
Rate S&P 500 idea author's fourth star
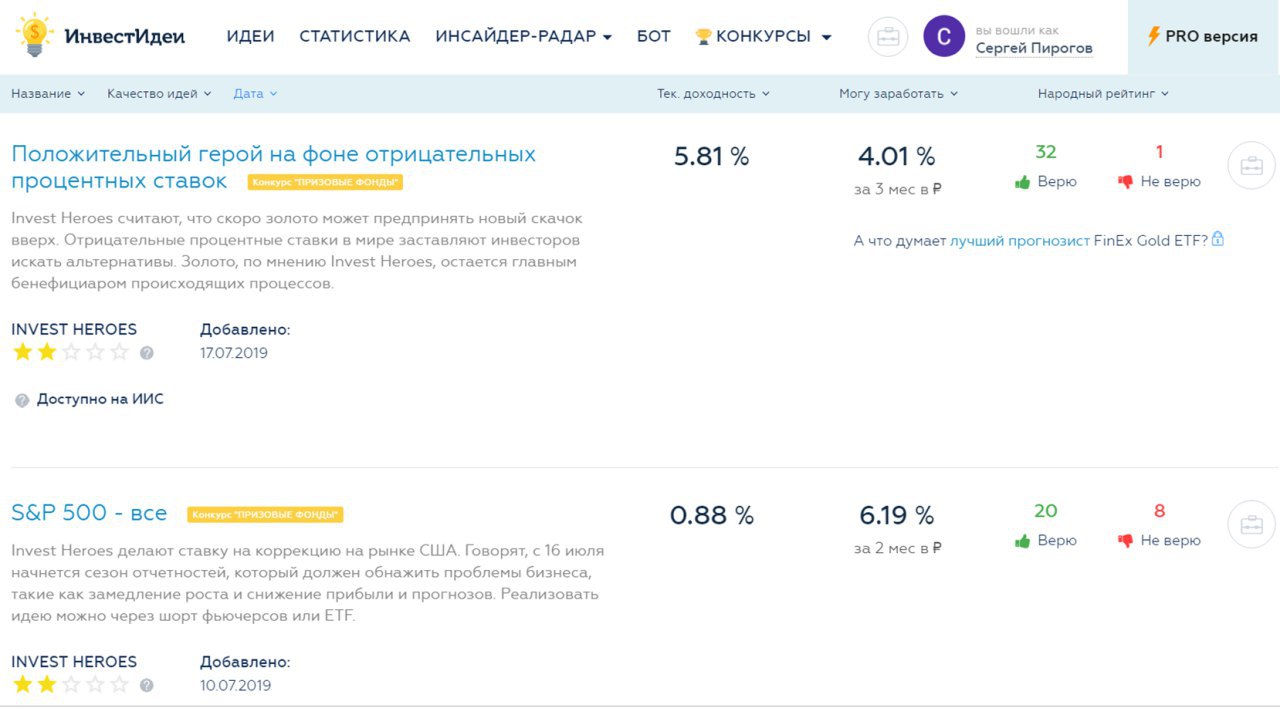[x=95, y=685]
